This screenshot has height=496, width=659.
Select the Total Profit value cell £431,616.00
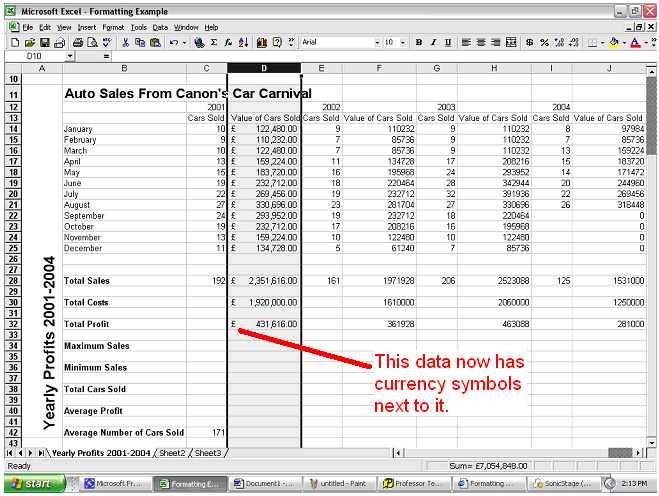point(264,324)
